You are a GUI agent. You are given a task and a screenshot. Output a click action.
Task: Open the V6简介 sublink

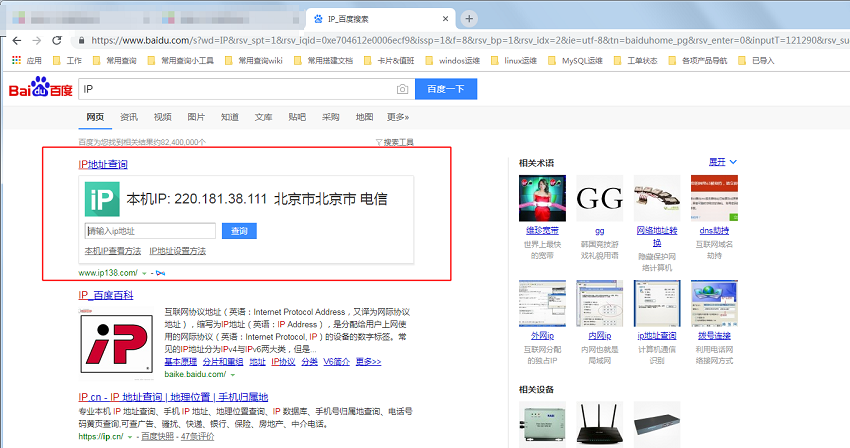point(337,362)
